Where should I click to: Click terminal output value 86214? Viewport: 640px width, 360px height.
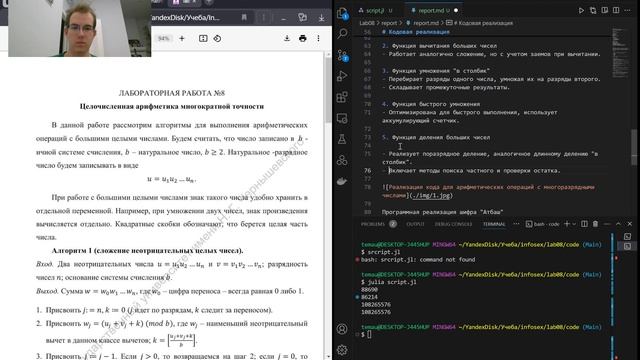(x=369, y=297)
